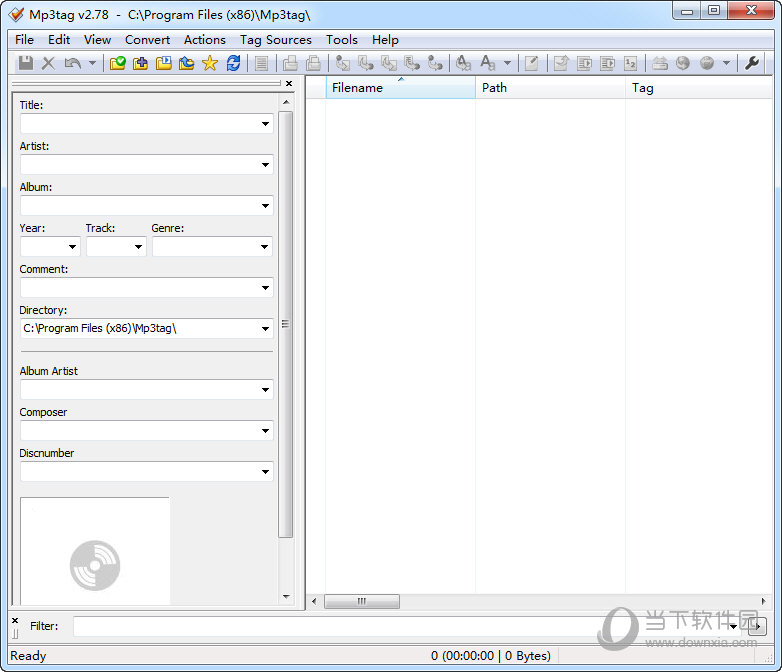Open the Undo history dropdown arrow
Viewport: 782px width, 672px height.
[x=92, y=63]
